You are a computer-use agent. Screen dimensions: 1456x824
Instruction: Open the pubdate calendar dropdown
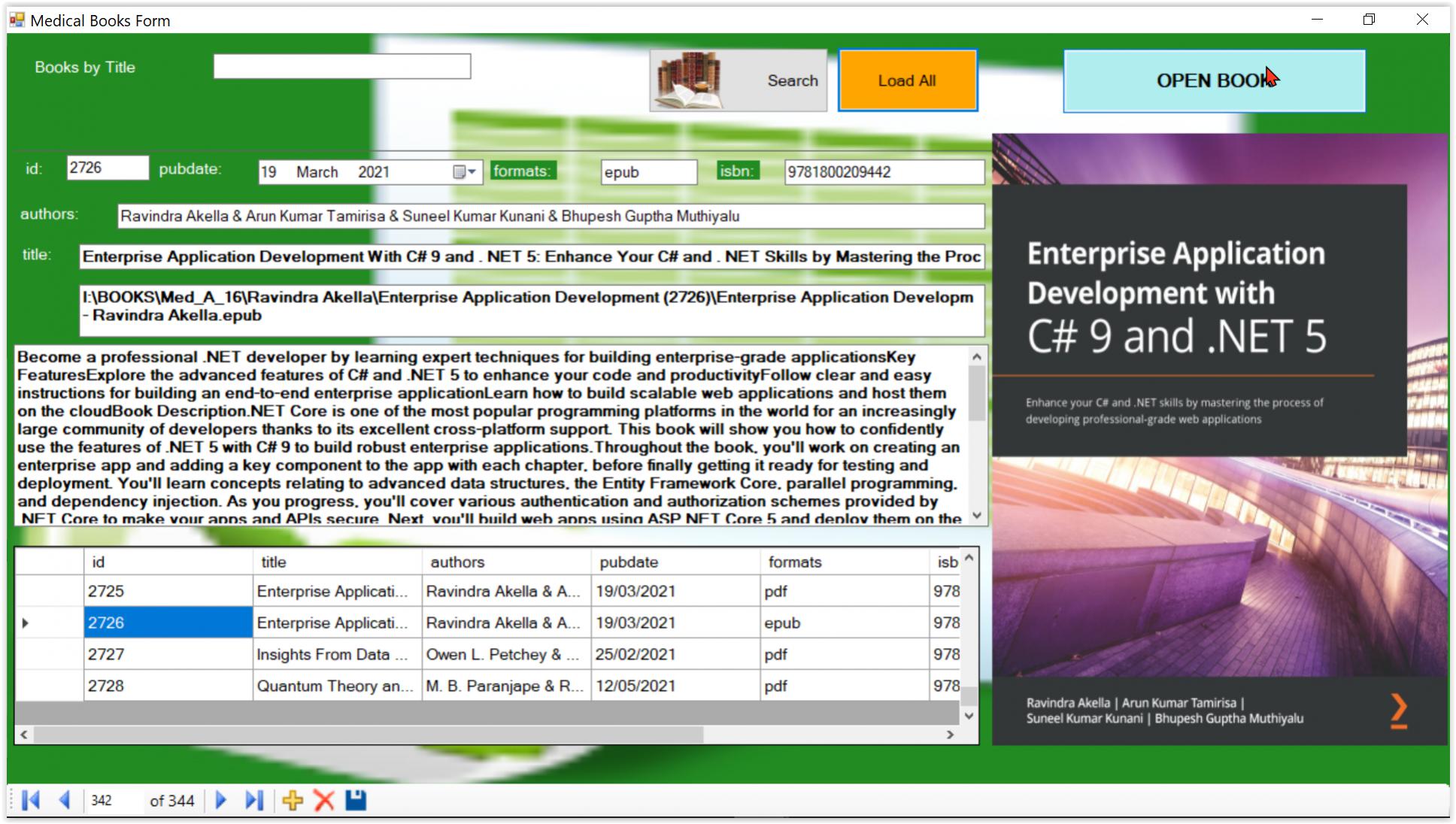pyautogui.click(x=465, y=172)
